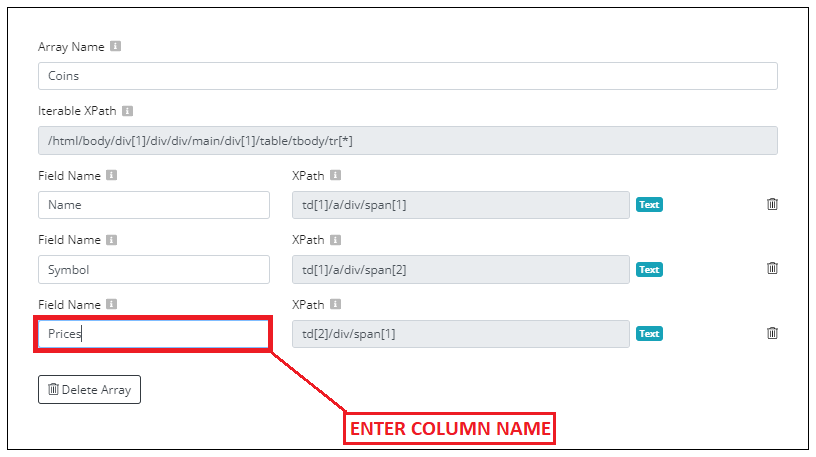Delete the Prices field using its trash icon

tap(772, 333)
